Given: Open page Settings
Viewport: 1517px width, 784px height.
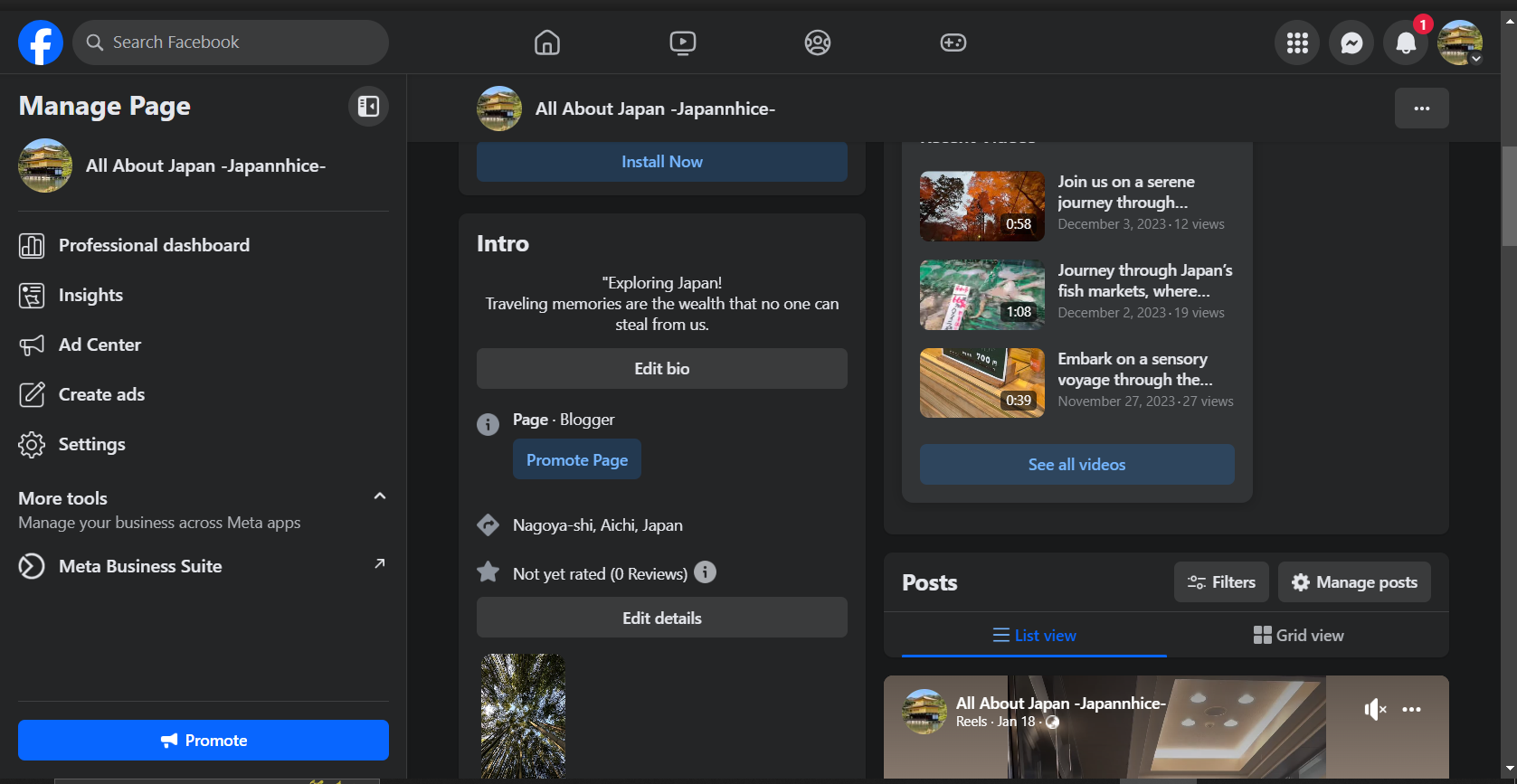Looking at the screenshot, I should (204, 444).
